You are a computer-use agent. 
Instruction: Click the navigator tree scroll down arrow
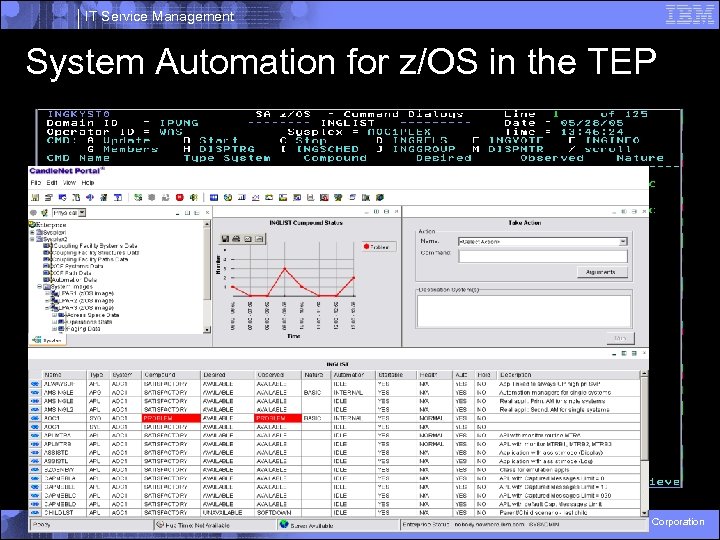click(207, 329)
